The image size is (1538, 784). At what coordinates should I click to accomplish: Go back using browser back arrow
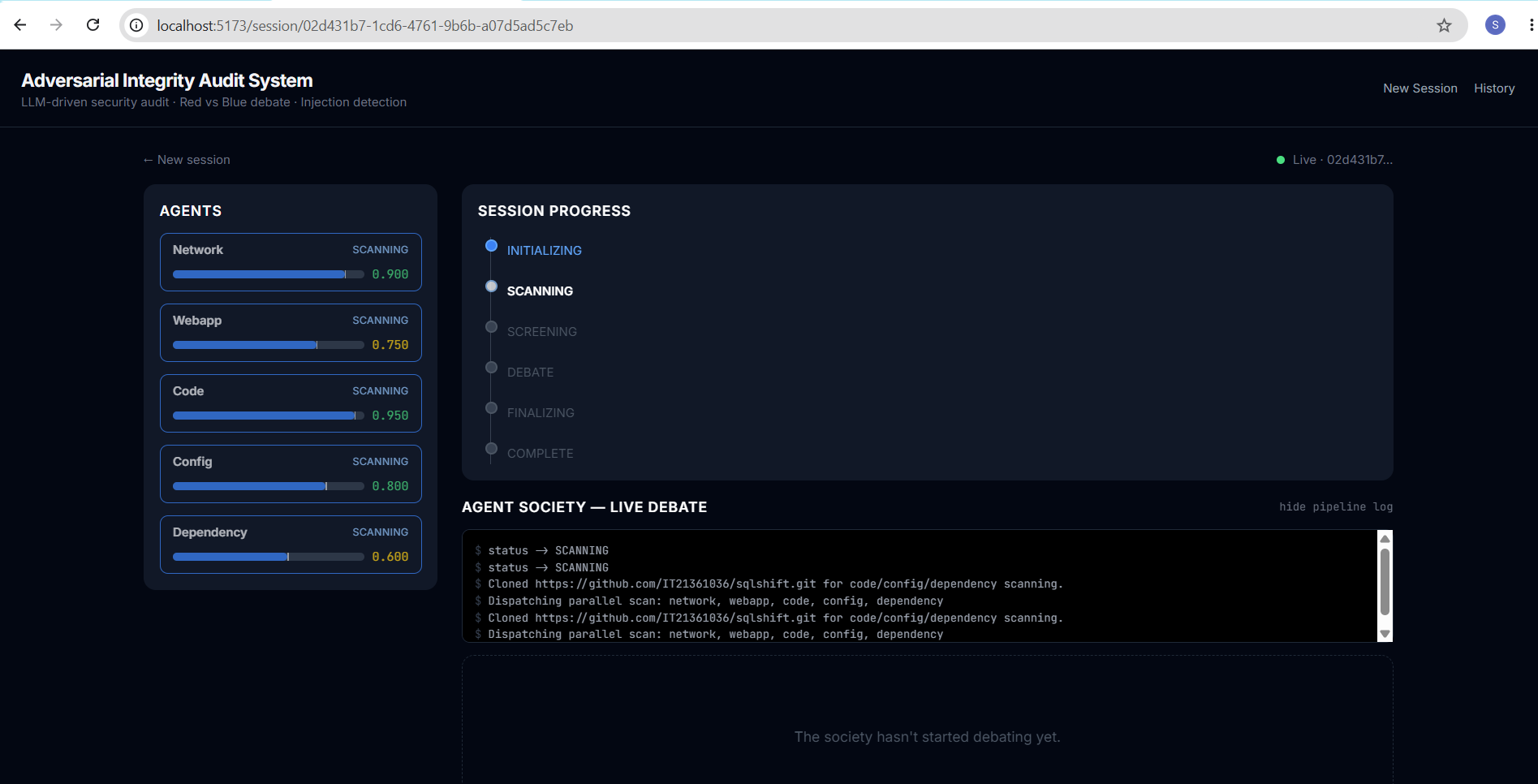coord(20,25)
